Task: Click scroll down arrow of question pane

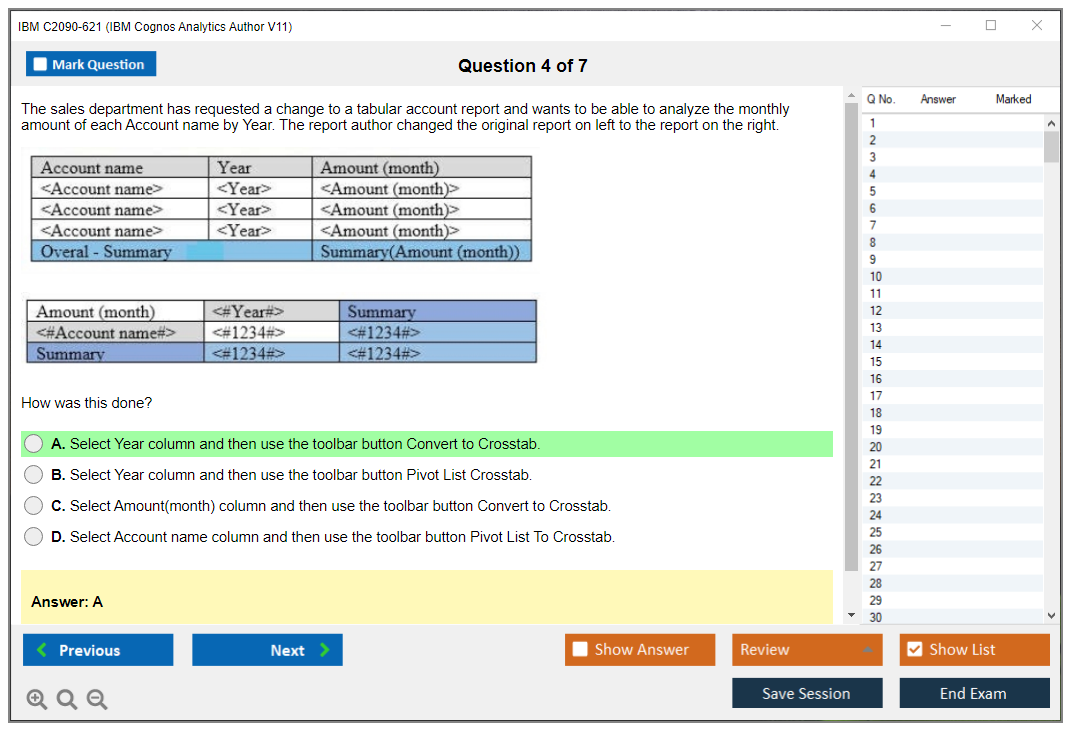Action: point(851,615)
